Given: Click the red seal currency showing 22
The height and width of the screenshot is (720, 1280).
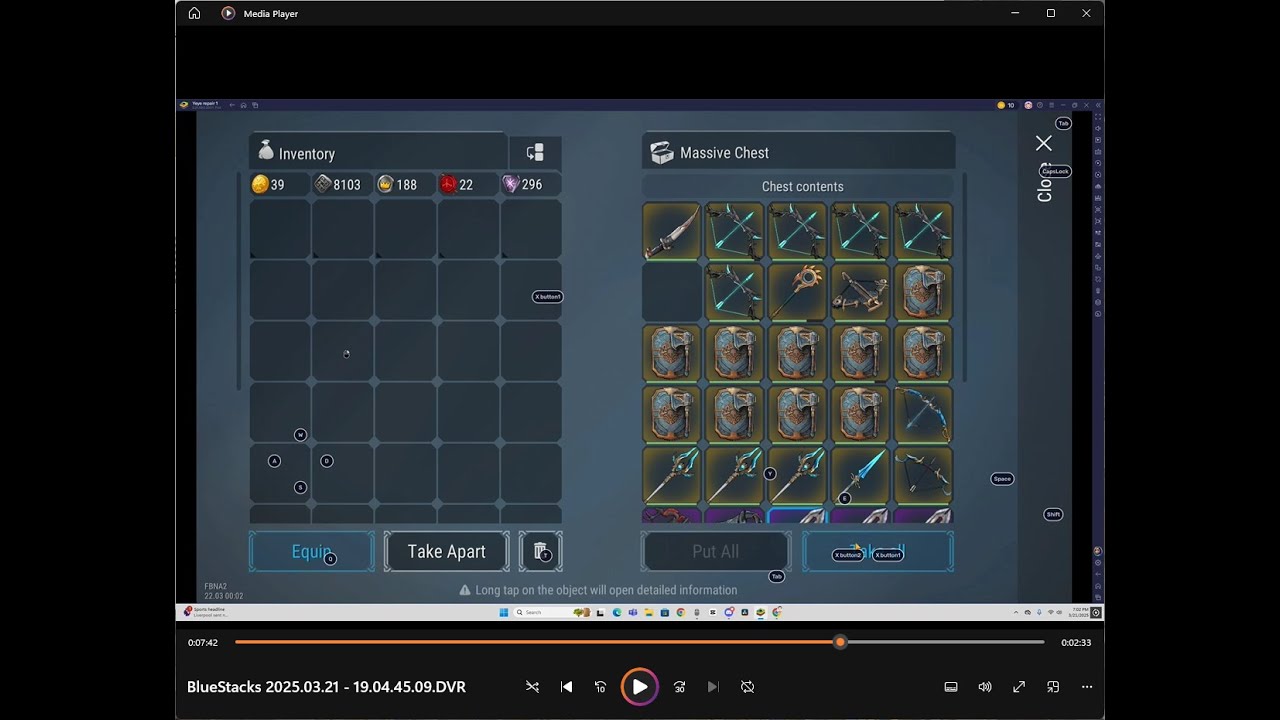Looking at the screenshot, I should (458, 184).
